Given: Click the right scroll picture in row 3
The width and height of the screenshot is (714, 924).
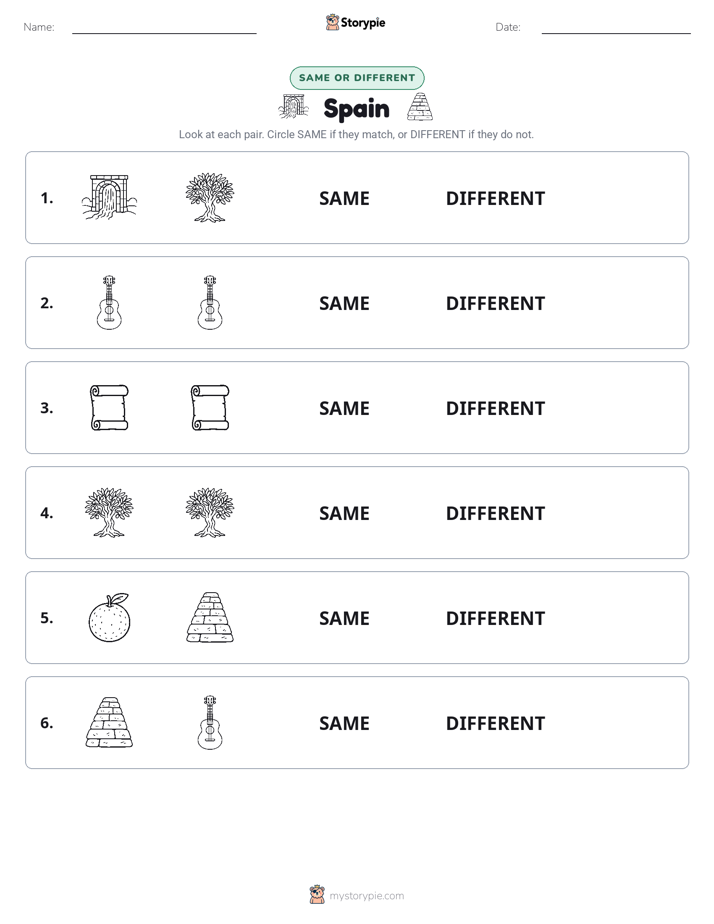Looking at the screenshot, I should (210, 407).
